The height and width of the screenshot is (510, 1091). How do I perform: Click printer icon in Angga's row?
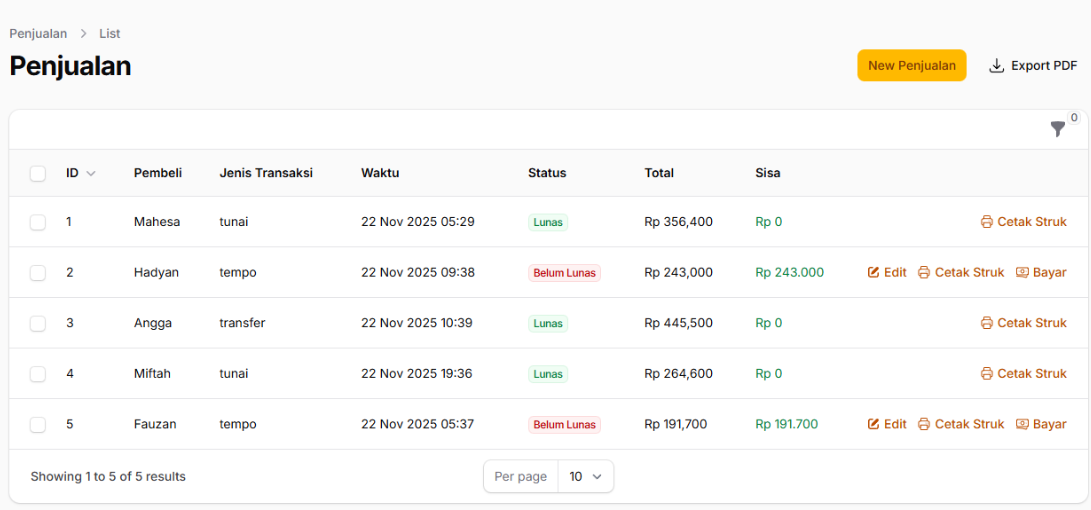coord(987,323)
